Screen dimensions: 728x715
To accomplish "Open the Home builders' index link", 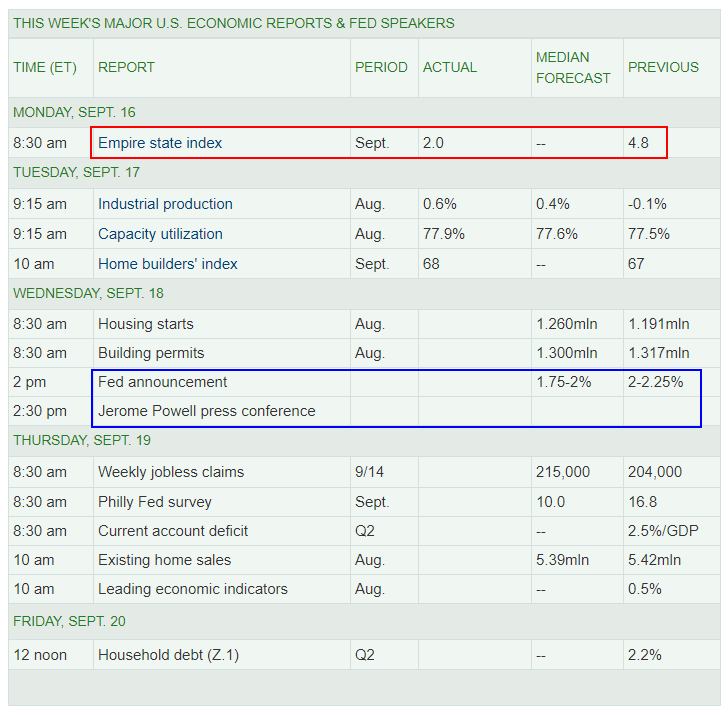I will (x=168, y=264).
